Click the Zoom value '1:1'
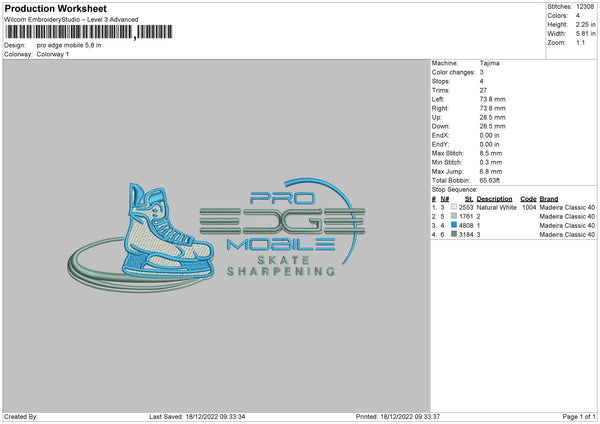600x424 pixels. [580, 42]
